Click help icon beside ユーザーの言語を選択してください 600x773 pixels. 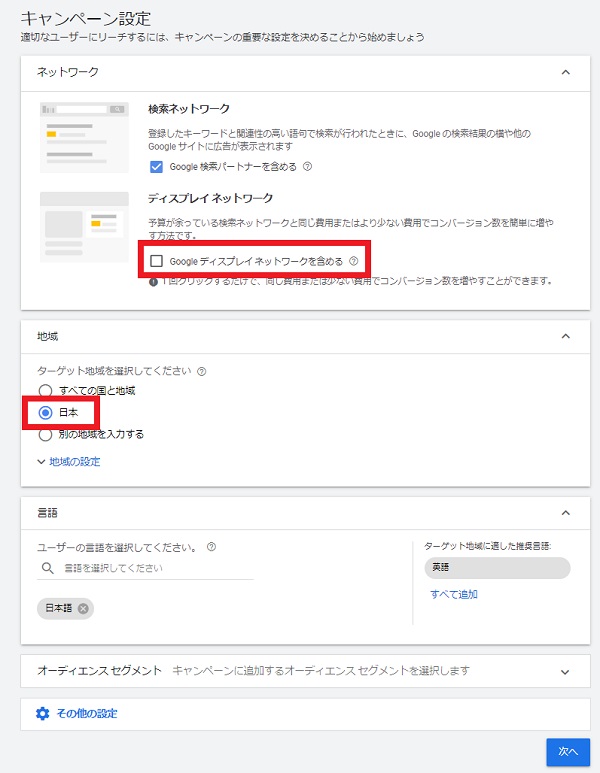click(x=212, y=547)
